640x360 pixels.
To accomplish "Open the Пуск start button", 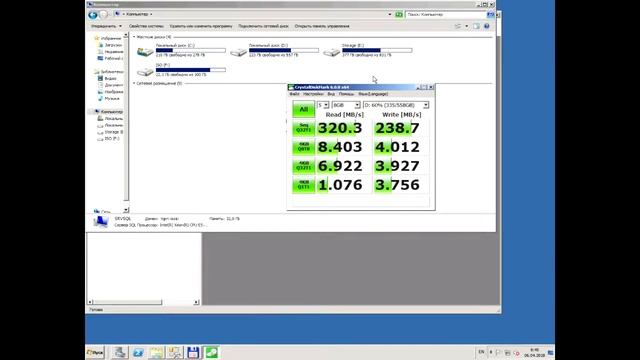I will click(x=95, y=352).
